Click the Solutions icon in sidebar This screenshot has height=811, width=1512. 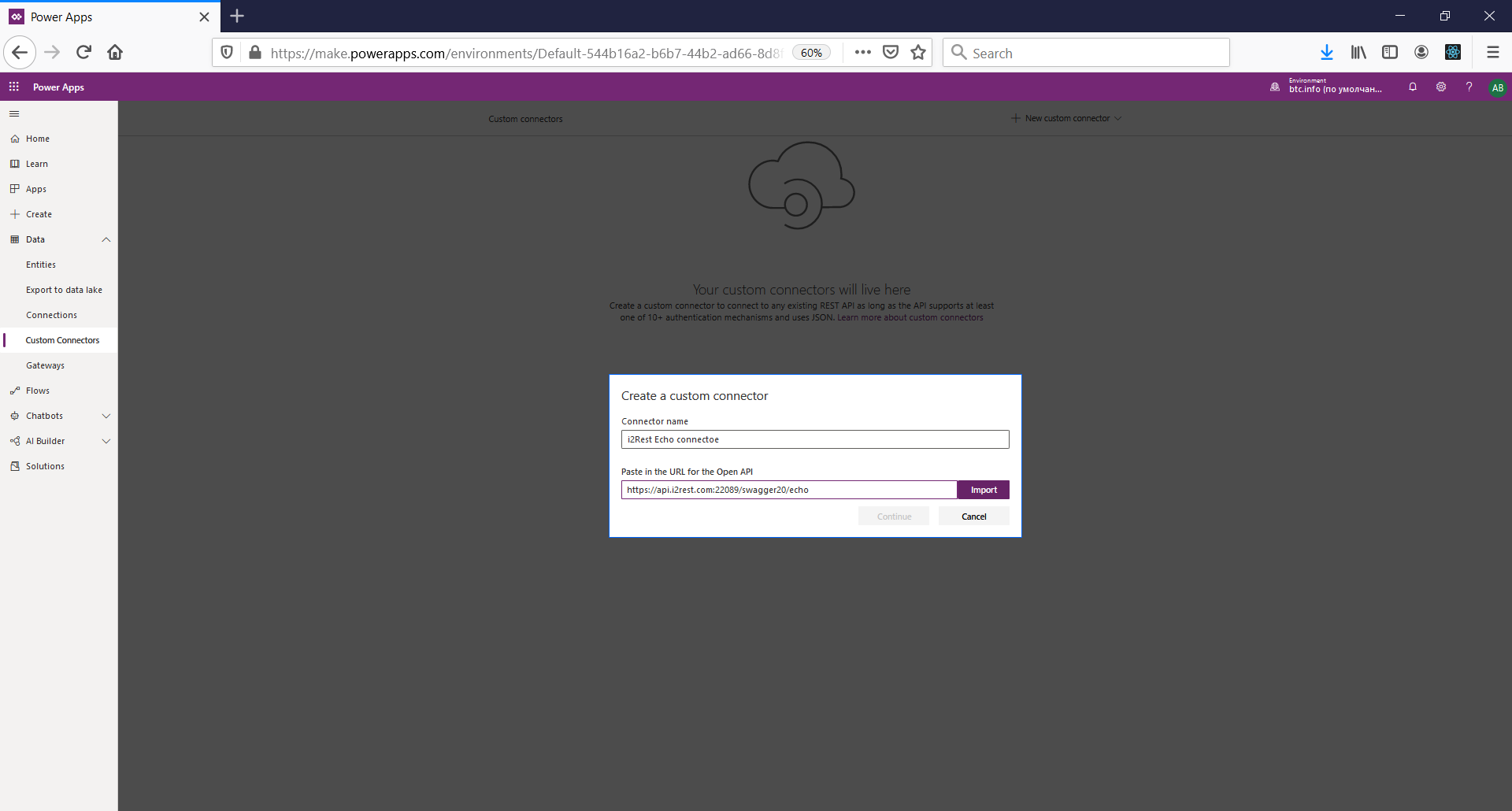(x=15, y=466)
